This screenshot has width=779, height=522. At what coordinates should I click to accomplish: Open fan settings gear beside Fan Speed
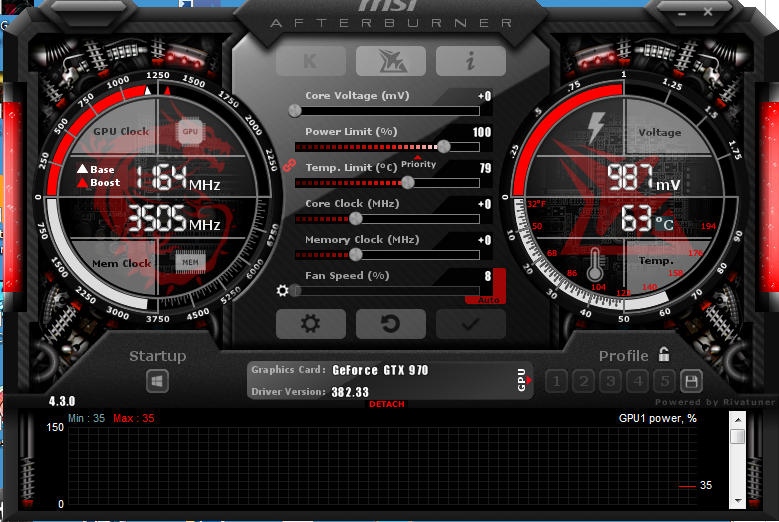click(x=282, y=291)
